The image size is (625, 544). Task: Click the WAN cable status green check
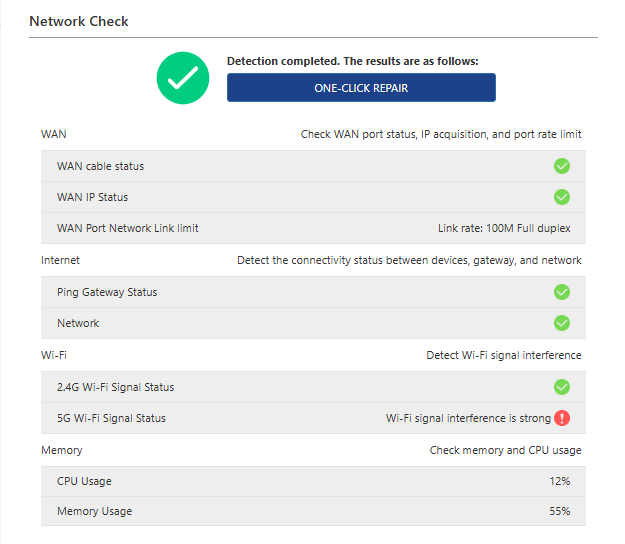click(x=562, y=166)
